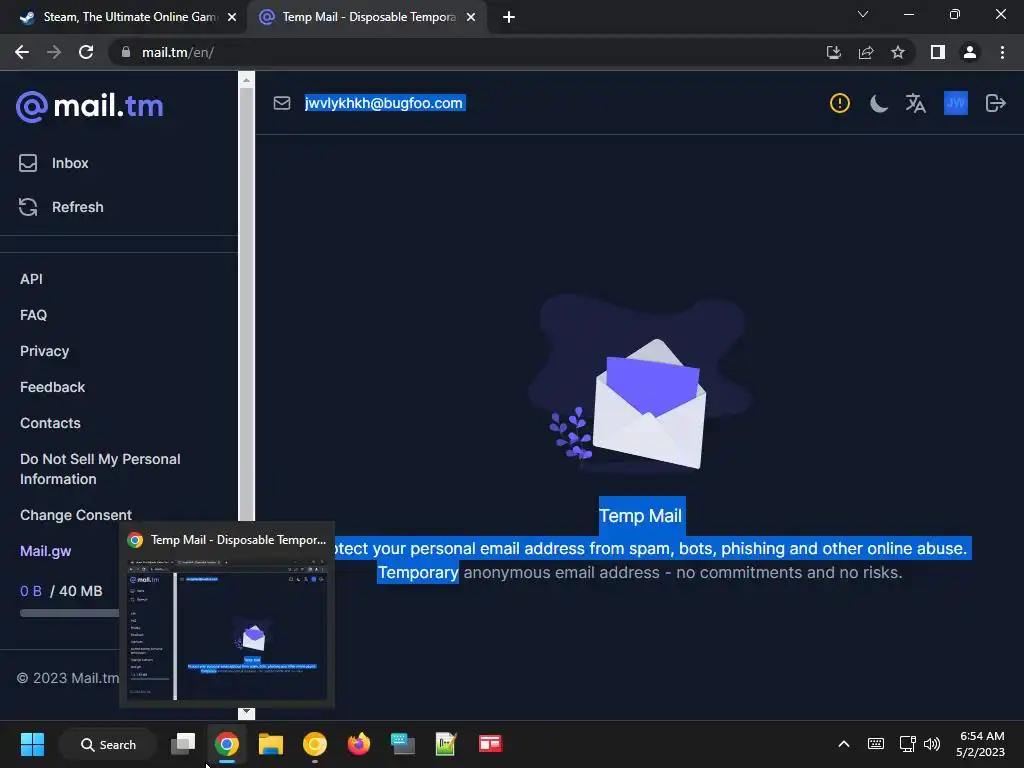
Task: Click the 0 B / 40 MB storage text
Action: tap(61, 591)
